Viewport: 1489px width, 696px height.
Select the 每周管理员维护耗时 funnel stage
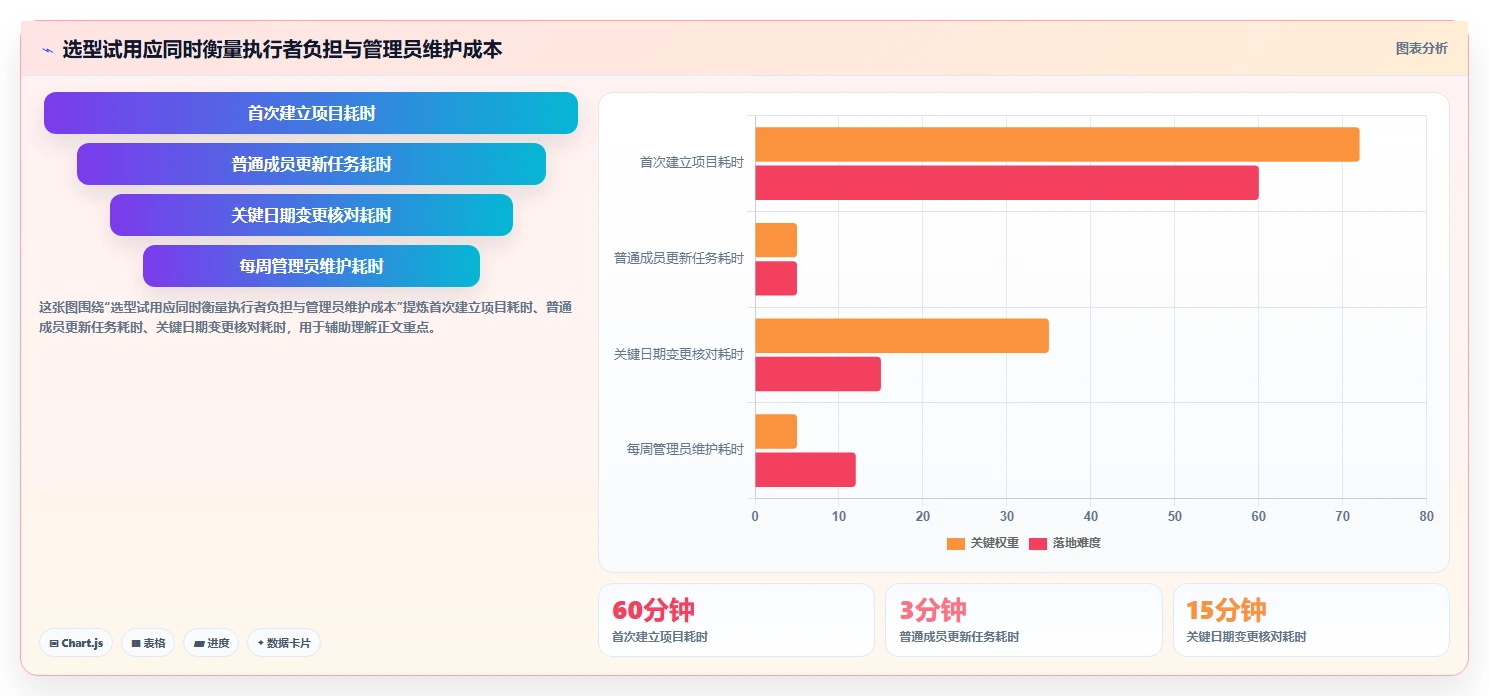click(x=311, y=266)
